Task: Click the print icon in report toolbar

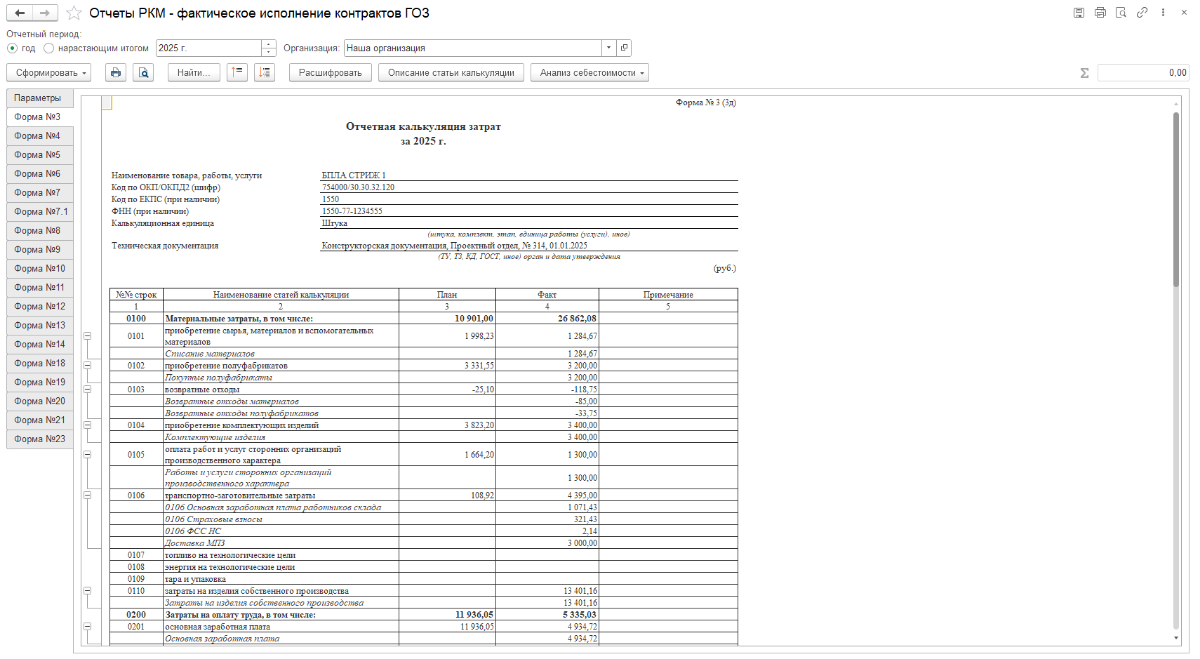Action: tap(116, 73)
